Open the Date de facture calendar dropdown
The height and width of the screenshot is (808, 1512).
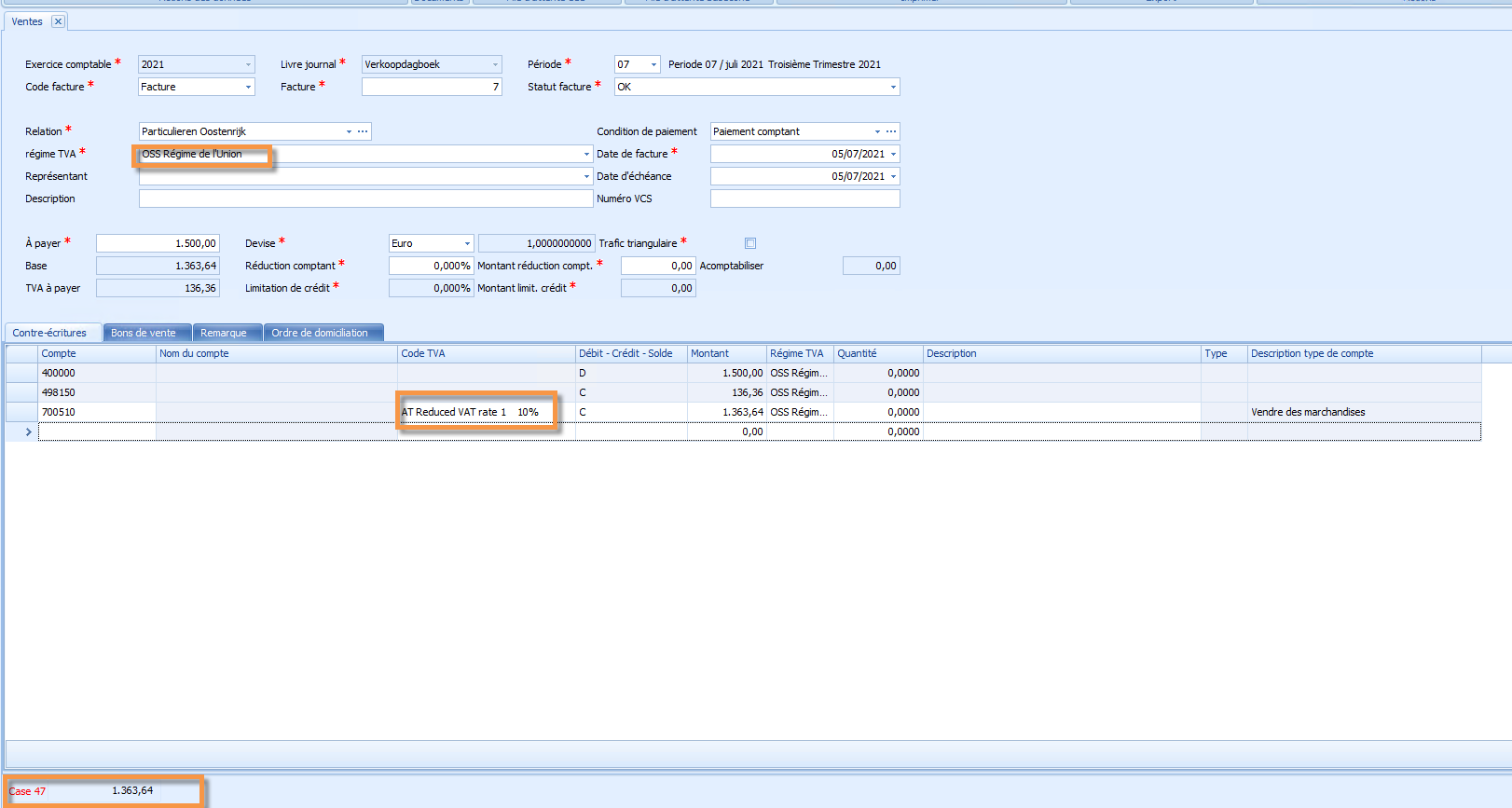[x=893, y=154]
